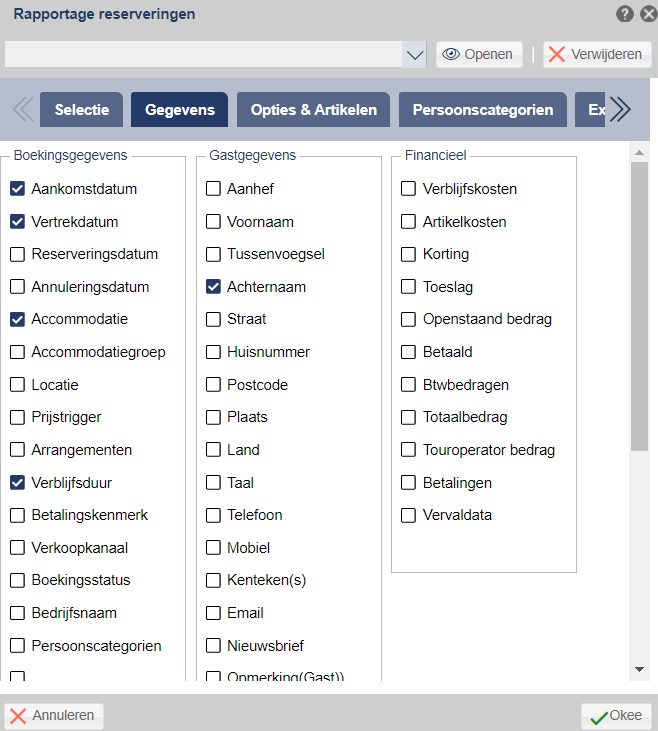Click the red X Annuleren icon
658x731 pixels.
(x=18, y=716)
